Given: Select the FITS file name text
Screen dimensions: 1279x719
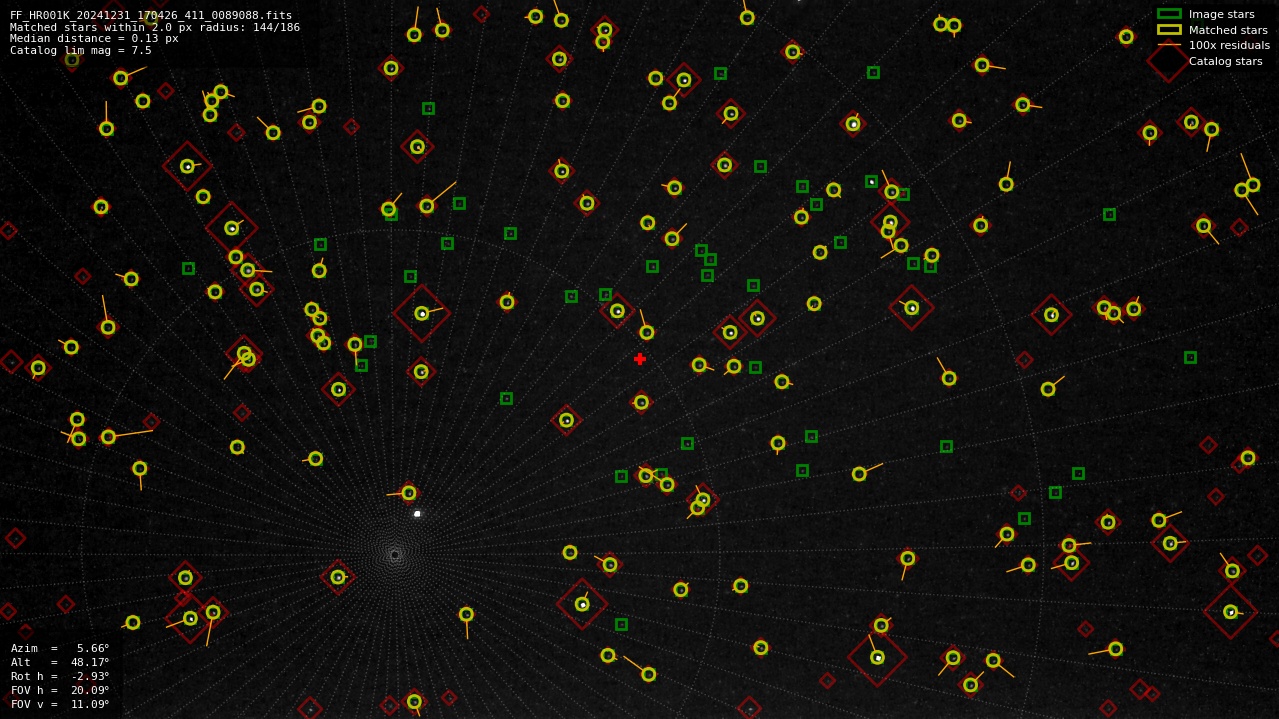Looking at the screenshot, I should [x=151, y=15].
